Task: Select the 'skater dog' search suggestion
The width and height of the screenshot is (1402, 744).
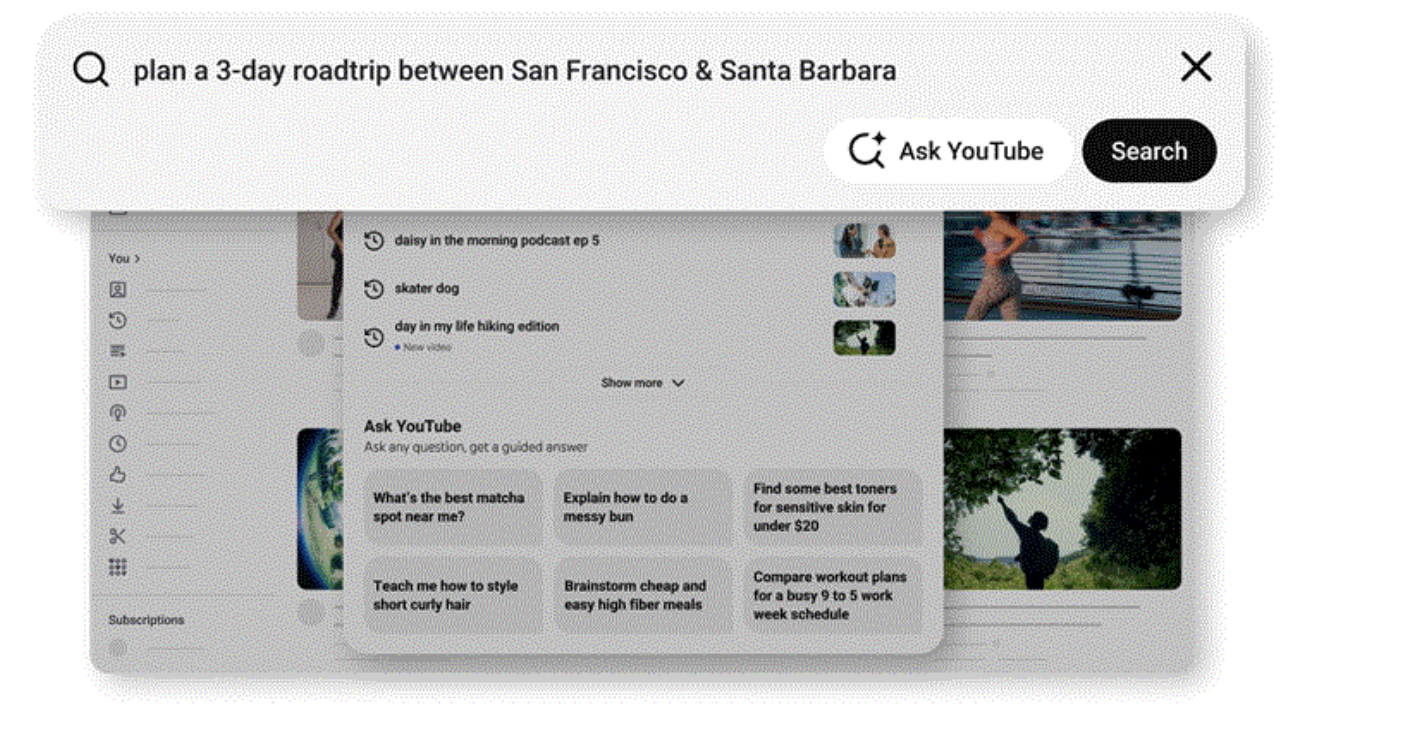Action: (x=427, y=288)
